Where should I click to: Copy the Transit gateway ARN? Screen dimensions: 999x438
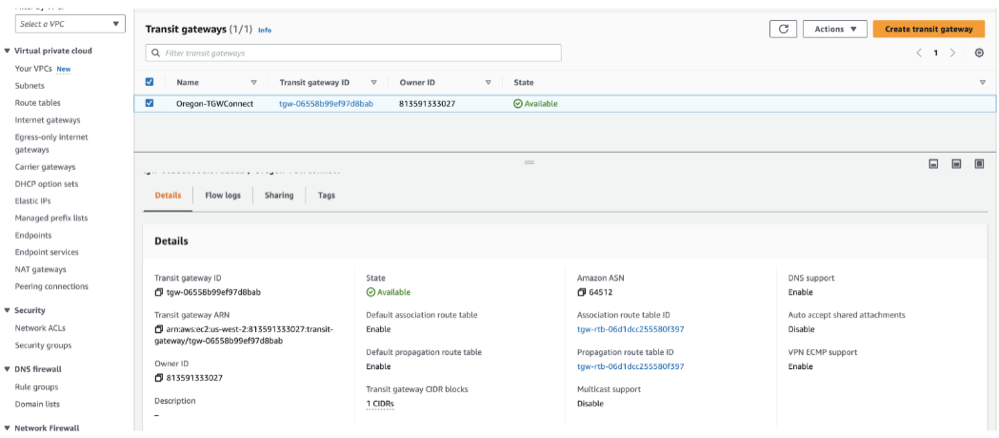(x=159, y=329)
